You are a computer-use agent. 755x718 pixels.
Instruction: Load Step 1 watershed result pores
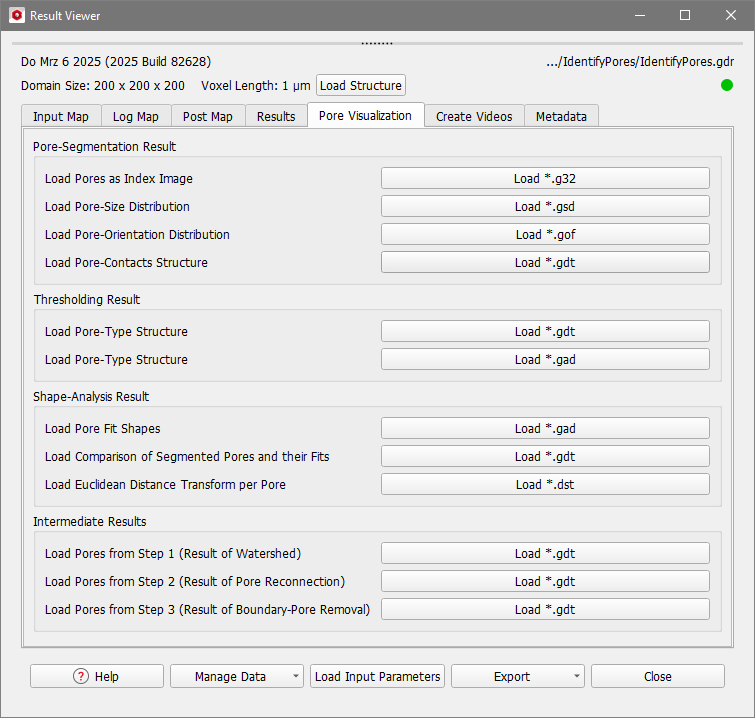point(545,553)
